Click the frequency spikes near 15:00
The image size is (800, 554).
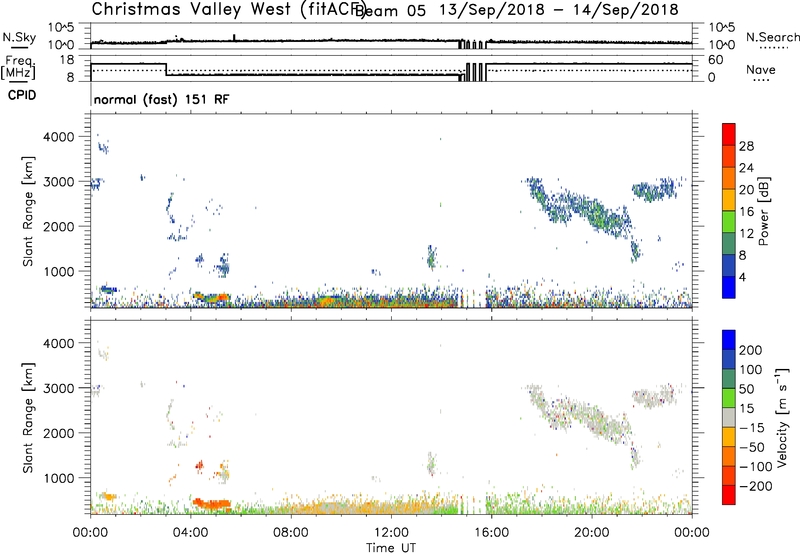(x=474, y=72)
